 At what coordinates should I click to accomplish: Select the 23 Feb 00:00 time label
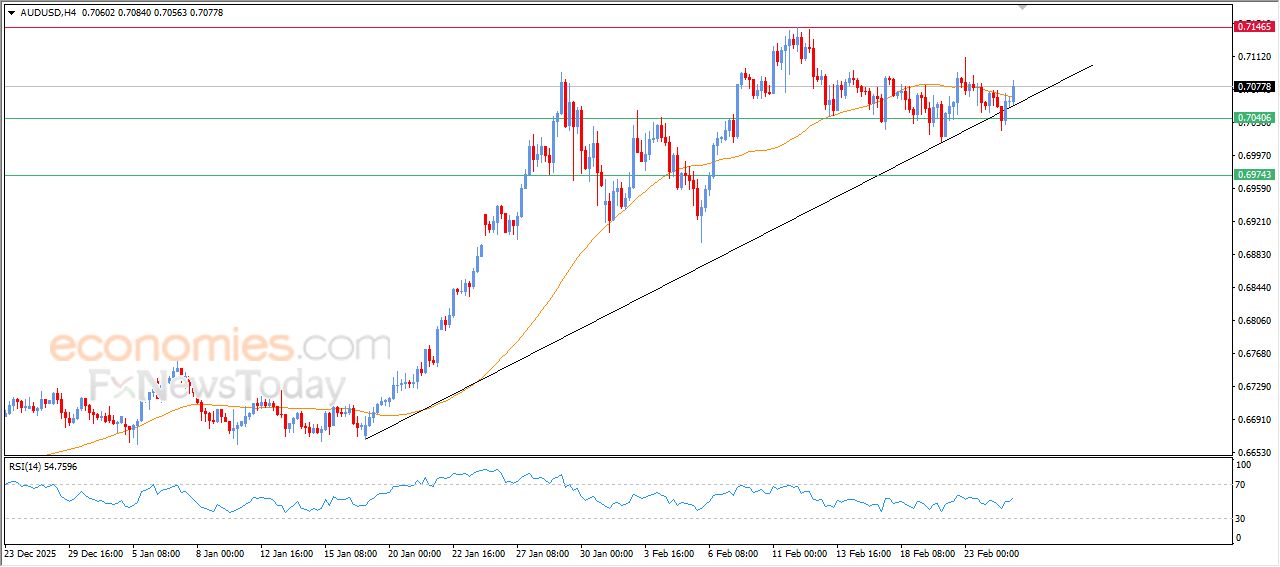click(990, 552)
